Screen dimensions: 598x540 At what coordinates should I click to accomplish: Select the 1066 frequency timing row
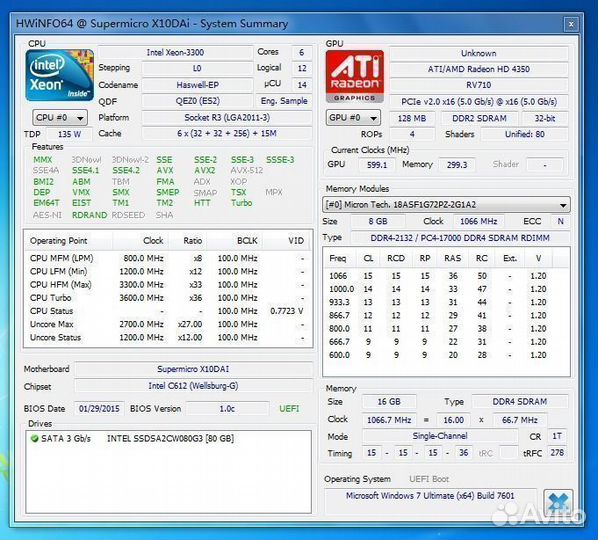[446, 276]
